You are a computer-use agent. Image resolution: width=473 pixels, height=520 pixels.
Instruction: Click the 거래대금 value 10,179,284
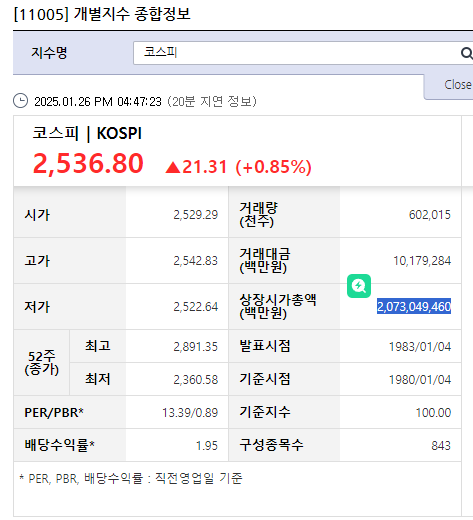(x=422, y=261)
